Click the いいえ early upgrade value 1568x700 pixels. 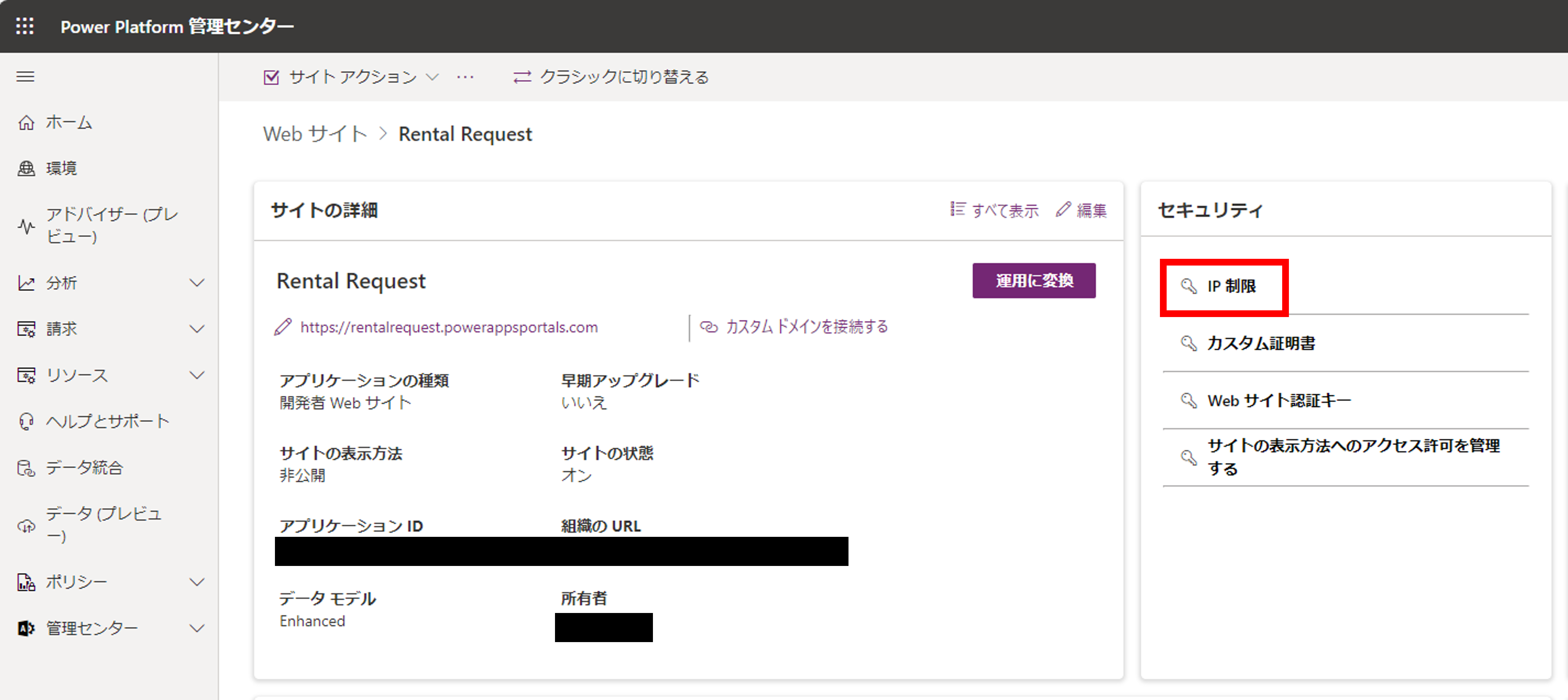pyautogui.click(x=584, y=403)
